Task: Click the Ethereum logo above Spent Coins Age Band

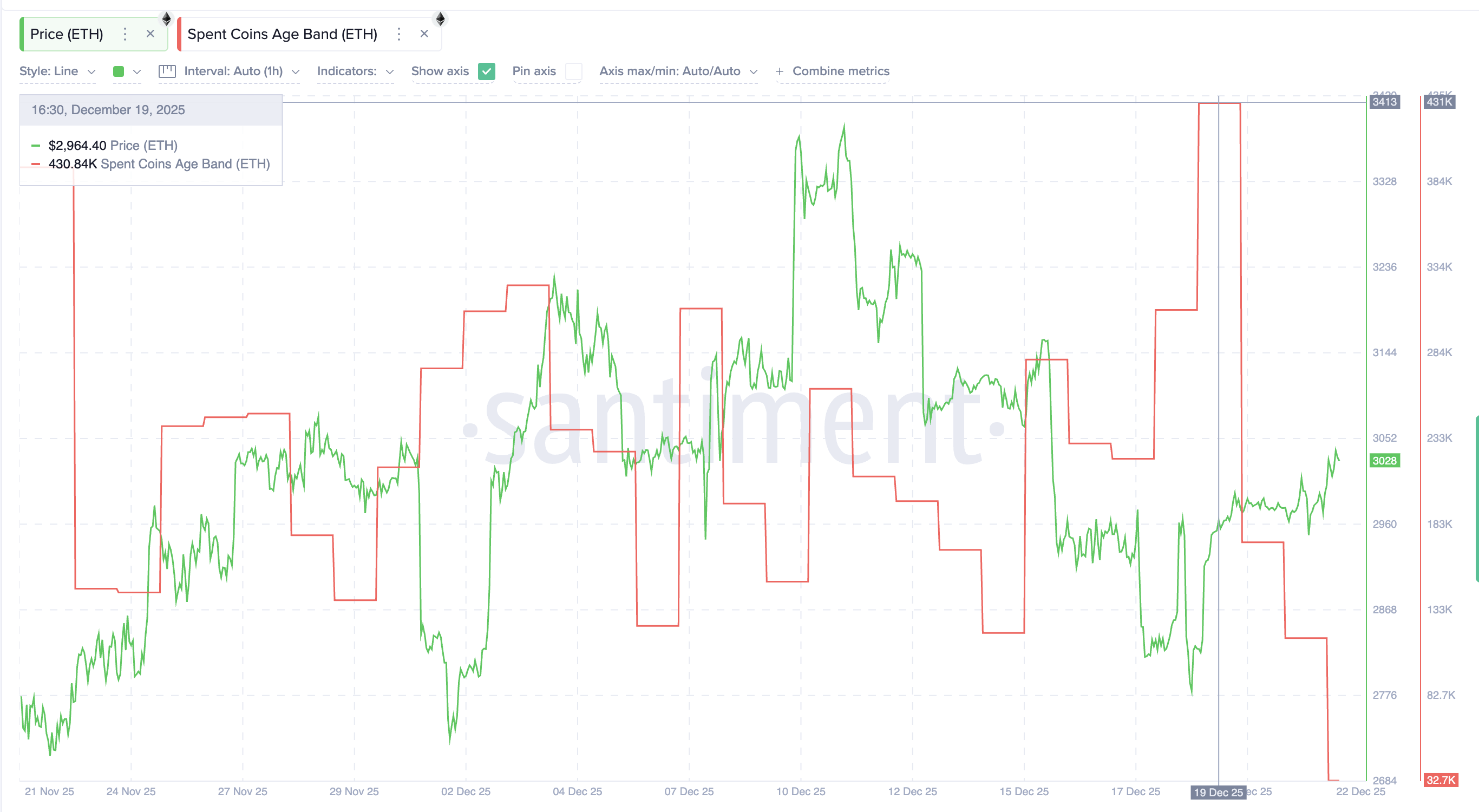Action: [440, 18]
